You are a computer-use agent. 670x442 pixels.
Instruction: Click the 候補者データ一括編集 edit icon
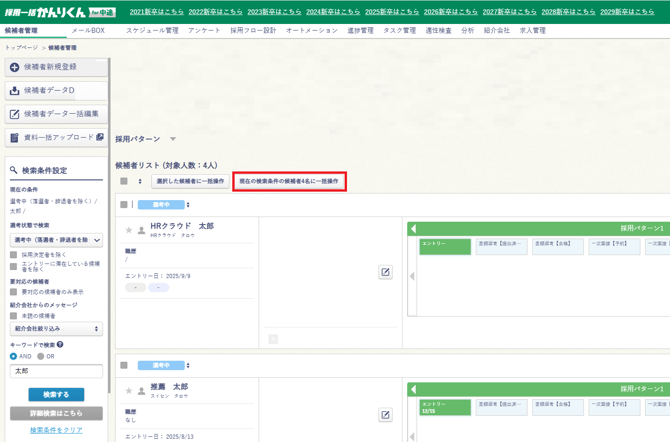(15, 114)
